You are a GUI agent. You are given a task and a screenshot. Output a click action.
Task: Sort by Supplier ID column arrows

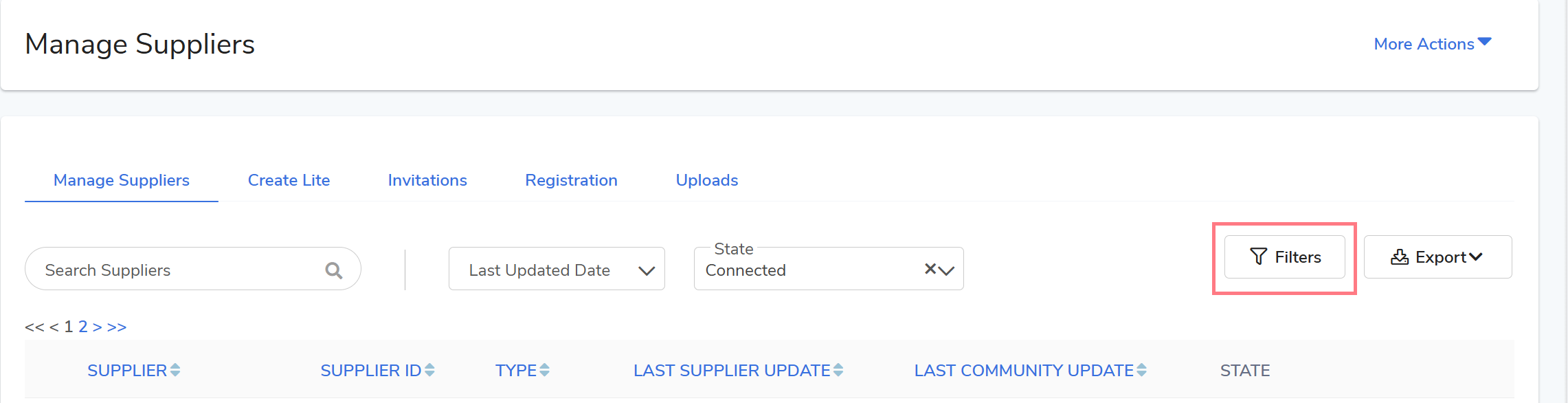[429, 370]
